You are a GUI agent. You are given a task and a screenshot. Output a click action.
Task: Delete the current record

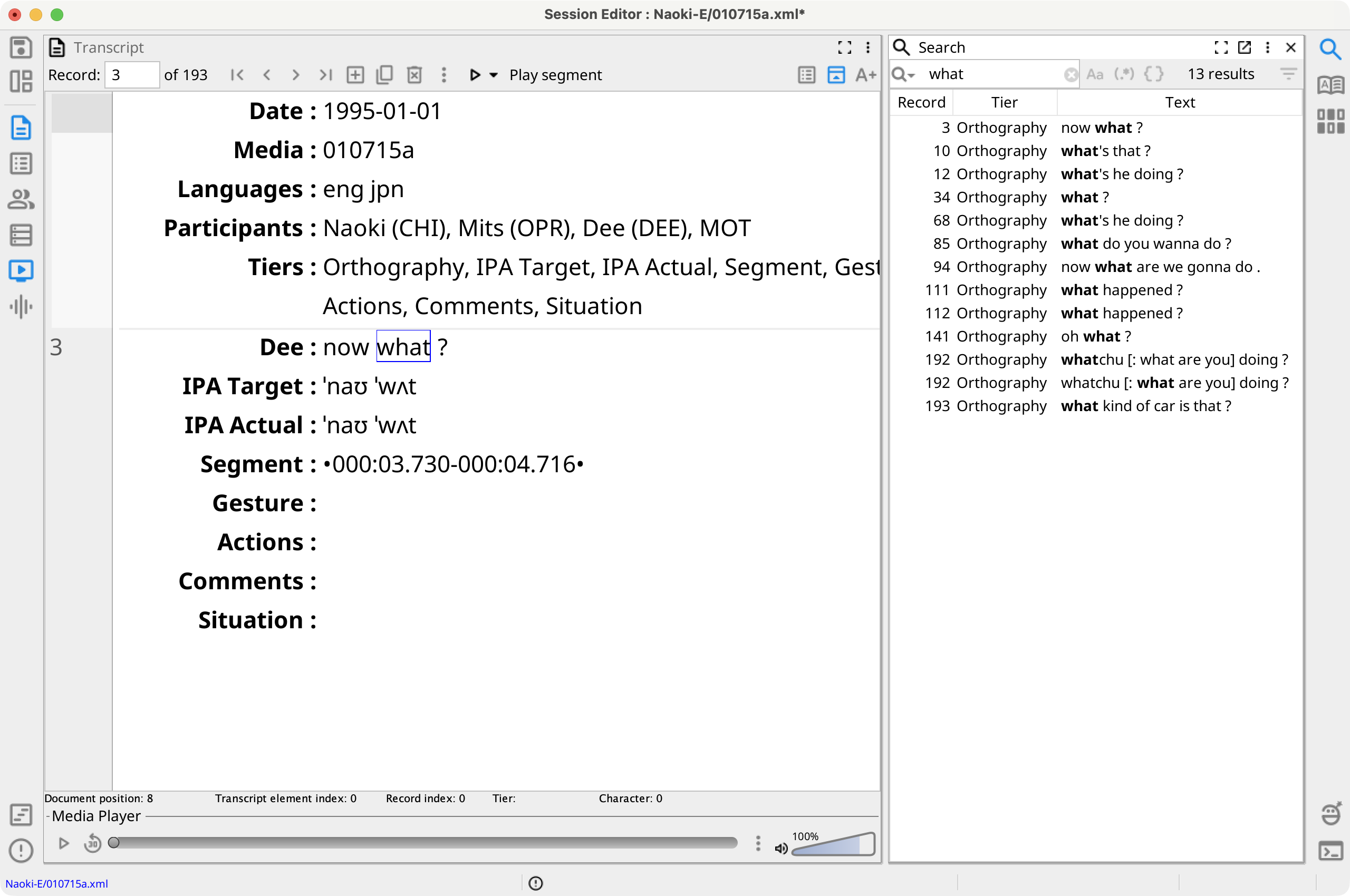click(x=414, y=75)
